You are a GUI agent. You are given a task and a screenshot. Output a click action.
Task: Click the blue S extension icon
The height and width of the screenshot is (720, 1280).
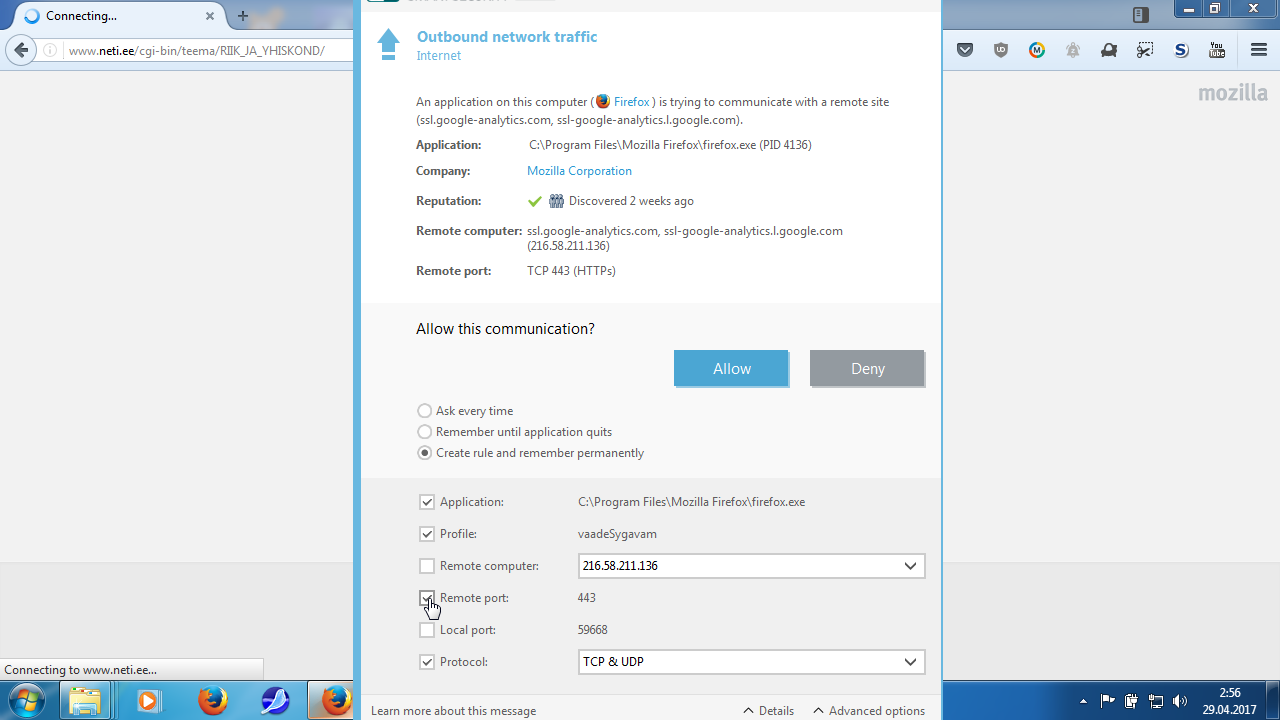click(x=1181, y=50)
